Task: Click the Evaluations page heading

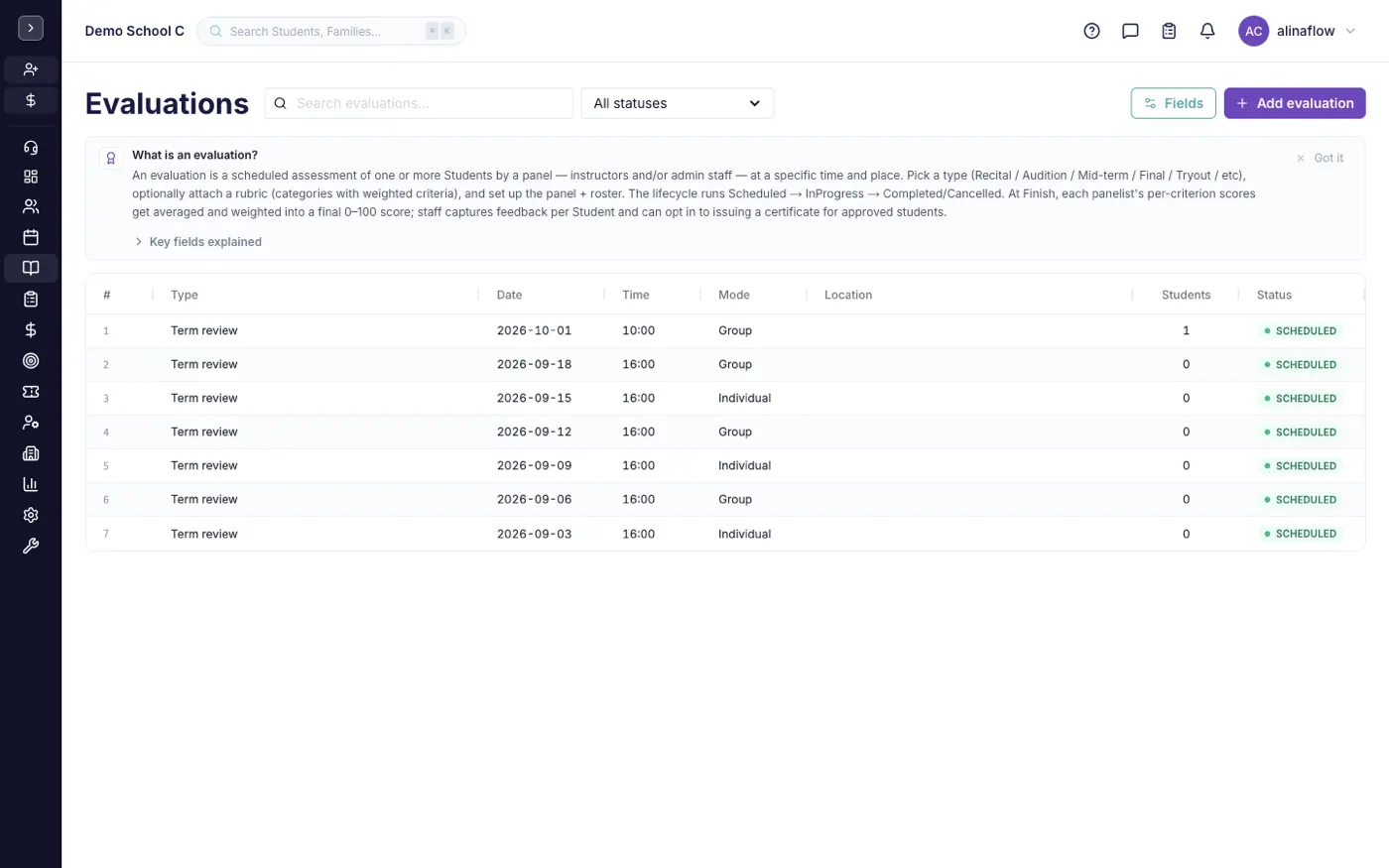Action: pyautogui.click(x=167, y=103)
